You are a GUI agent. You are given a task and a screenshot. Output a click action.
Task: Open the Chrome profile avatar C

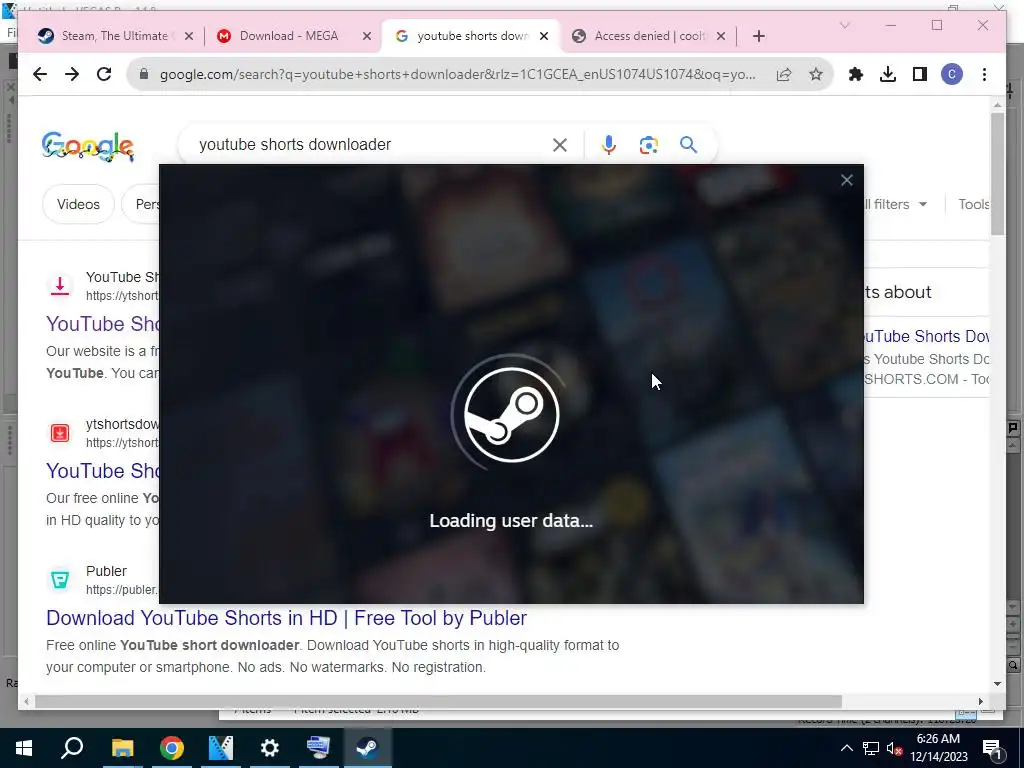(952, 74)
